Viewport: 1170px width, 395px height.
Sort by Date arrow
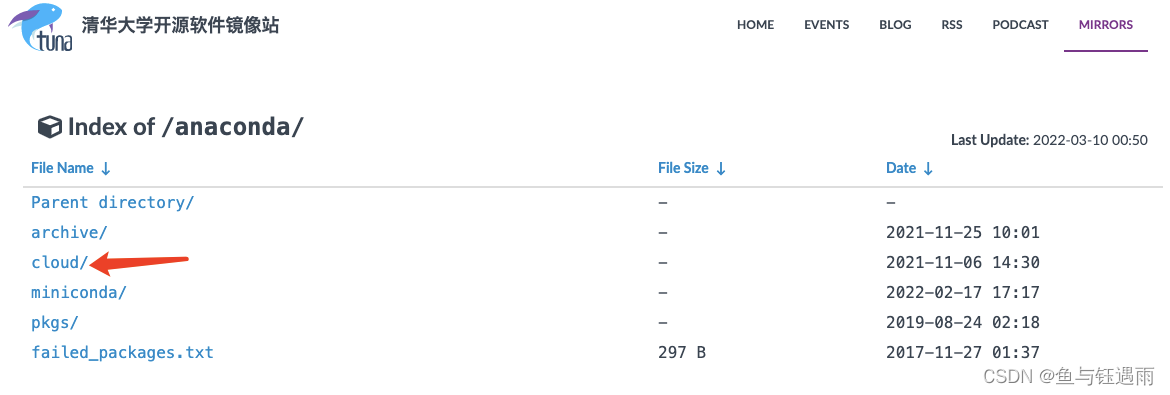[x=927, y=169]
